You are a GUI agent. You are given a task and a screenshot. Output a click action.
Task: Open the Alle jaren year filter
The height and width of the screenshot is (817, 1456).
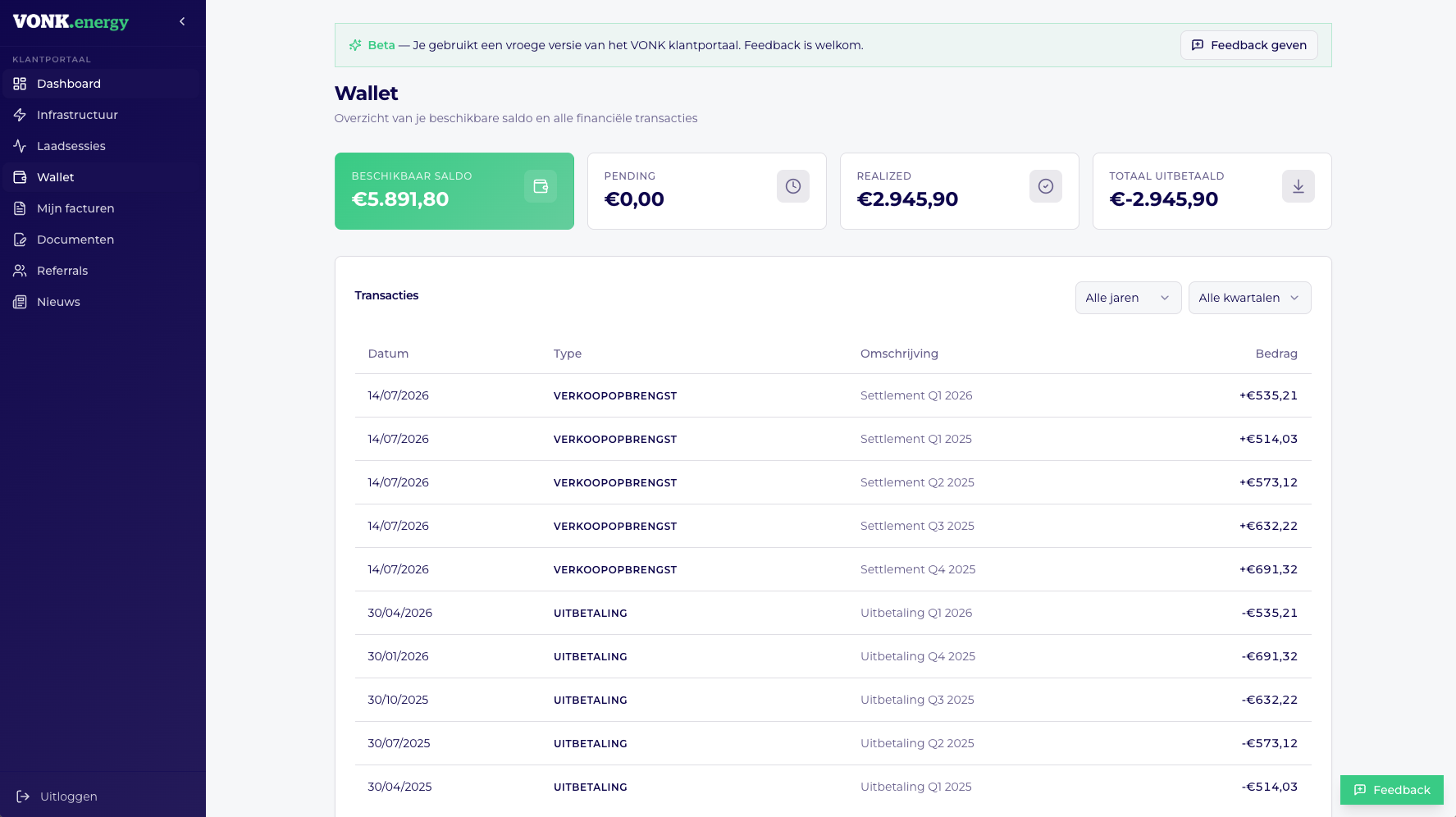click(1128, 298)
